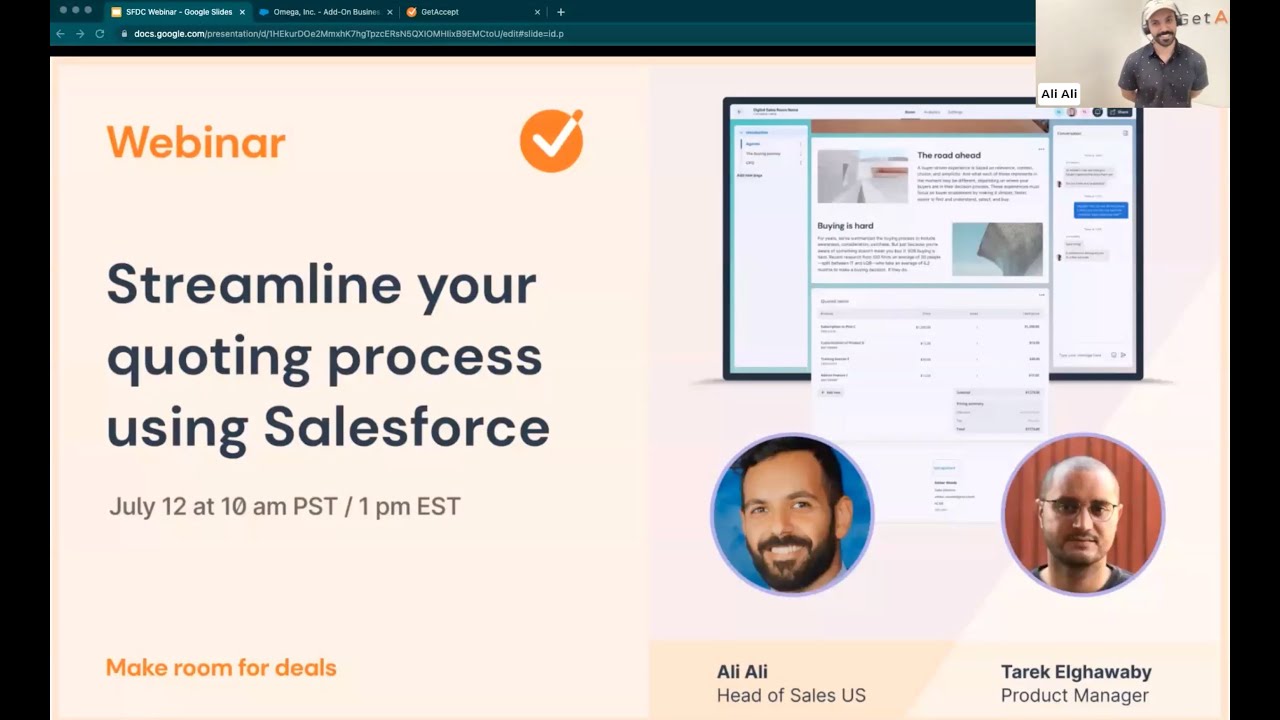Image resolution: width=1280 pixels, height=720 pixels.
Task: Close the GetAccept browser tab
Action: point(537,12)
